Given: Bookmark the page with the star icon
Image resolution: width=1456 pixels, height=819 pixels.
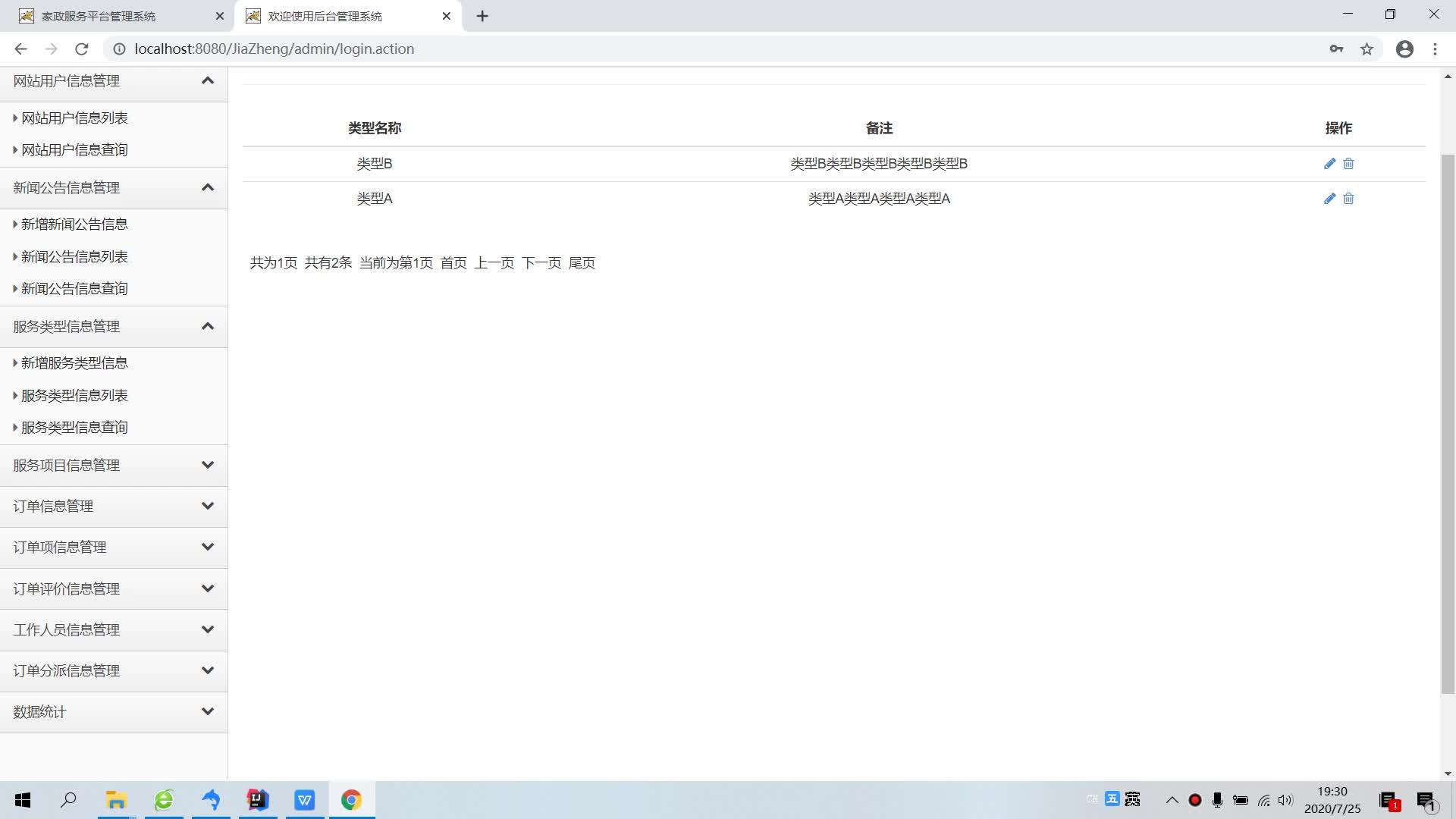Looking at the screenshot, I should pyautogui.click(x=1367, y=49).
